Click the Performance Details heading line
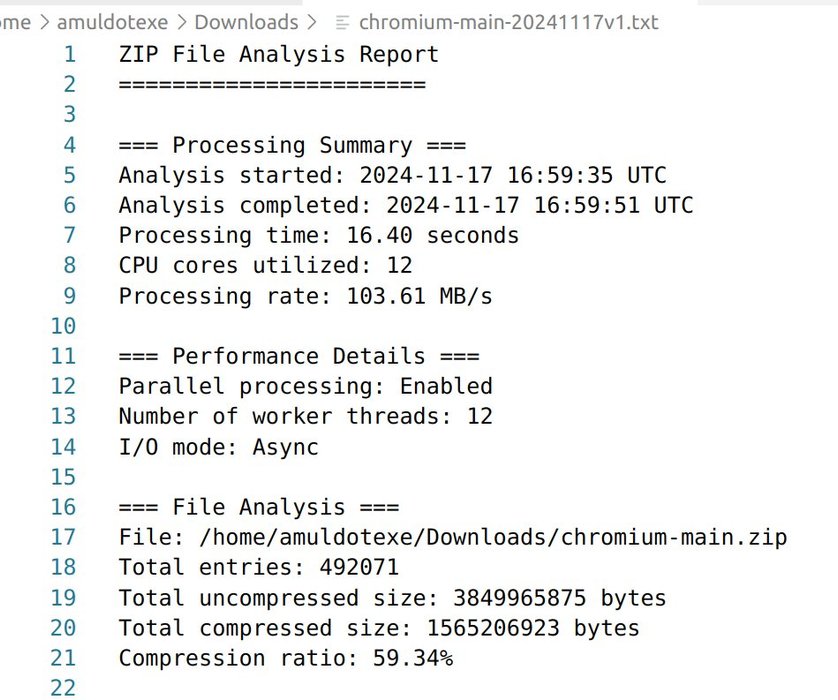The width and height of the screenshot is (838, 700). (299, 356)
